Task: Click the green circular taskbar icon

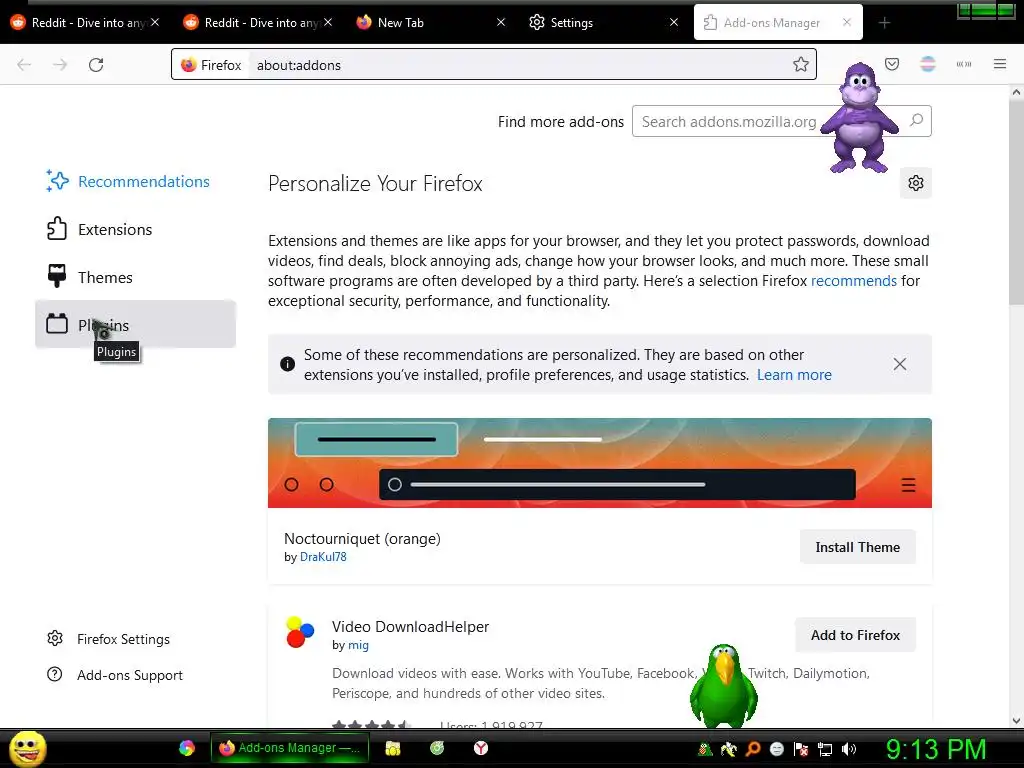Action: [x=437, y=748]
